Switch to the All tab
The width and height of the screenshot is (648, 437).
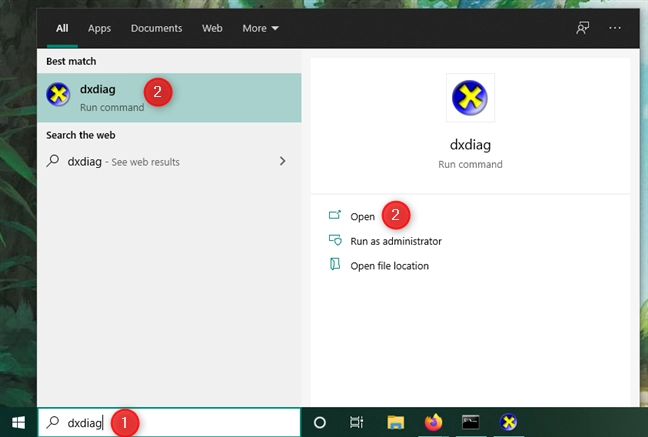pos(62,28)
